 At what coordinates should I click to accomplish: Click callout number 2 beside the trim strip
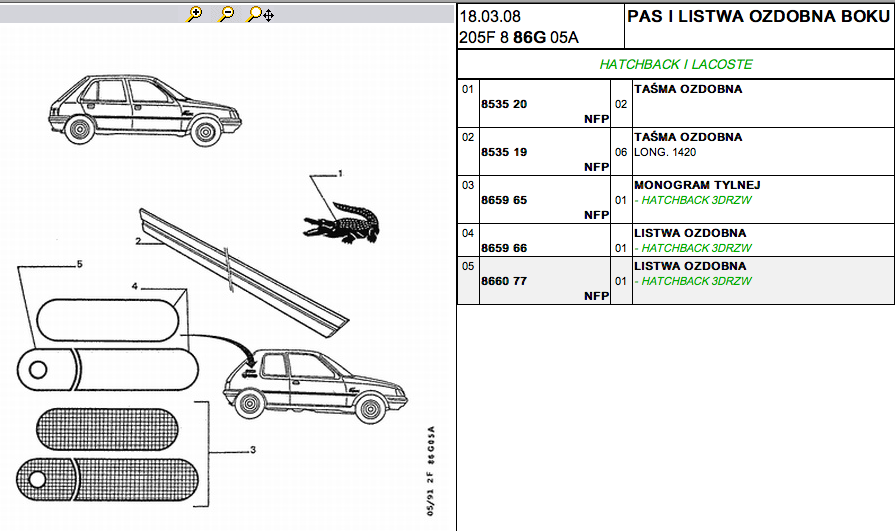[x=138, y=241]
